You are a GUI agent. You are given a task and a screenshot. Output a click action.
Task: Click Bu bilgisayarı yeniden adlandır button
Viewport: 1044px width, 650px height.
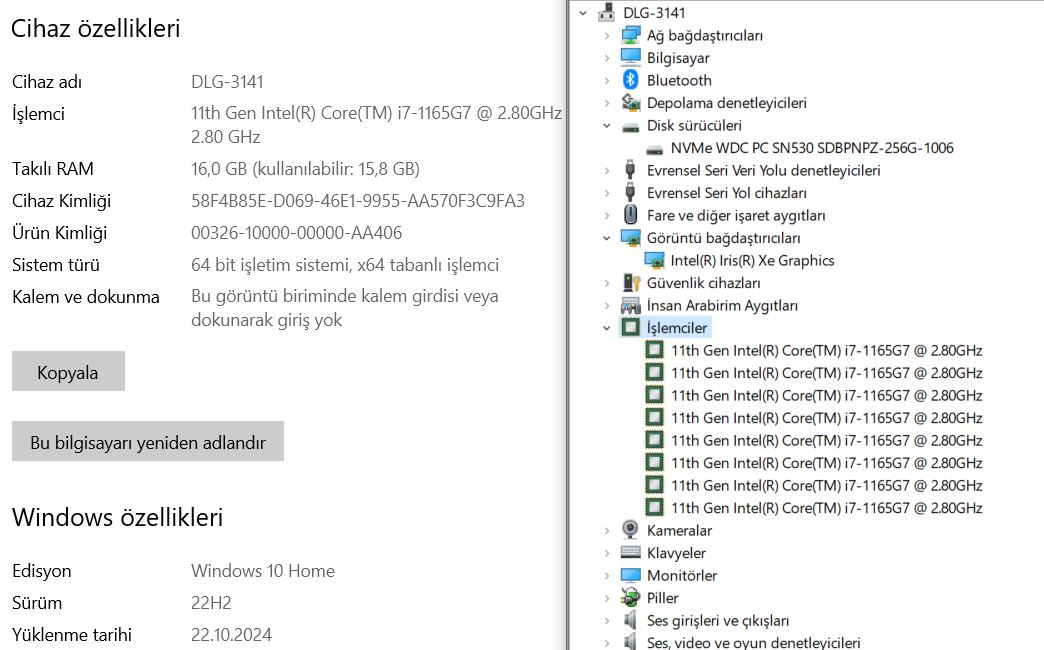148,441
